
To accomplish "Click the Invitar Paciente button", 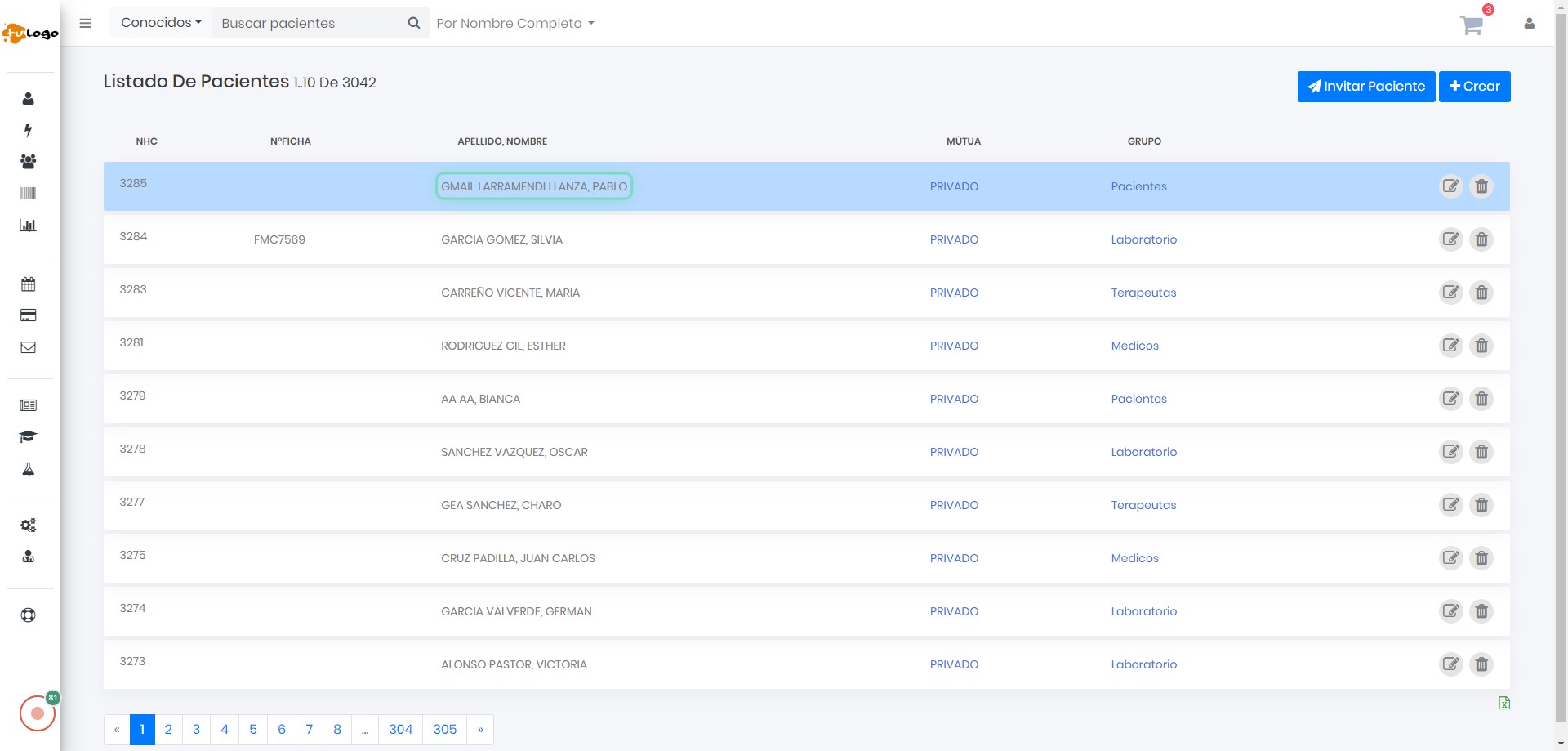I will click(x=1366, y=87).
